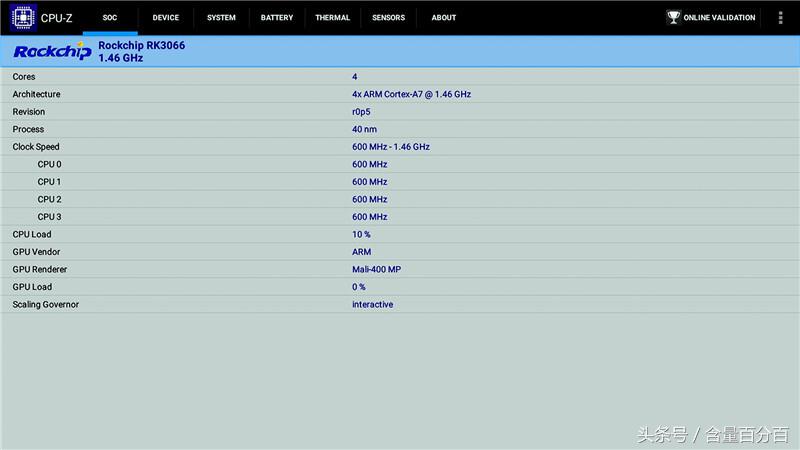This screenshot has height=450, width=800.
Task: Select the CPU 3 row label
Action: (x=49, y=217)
